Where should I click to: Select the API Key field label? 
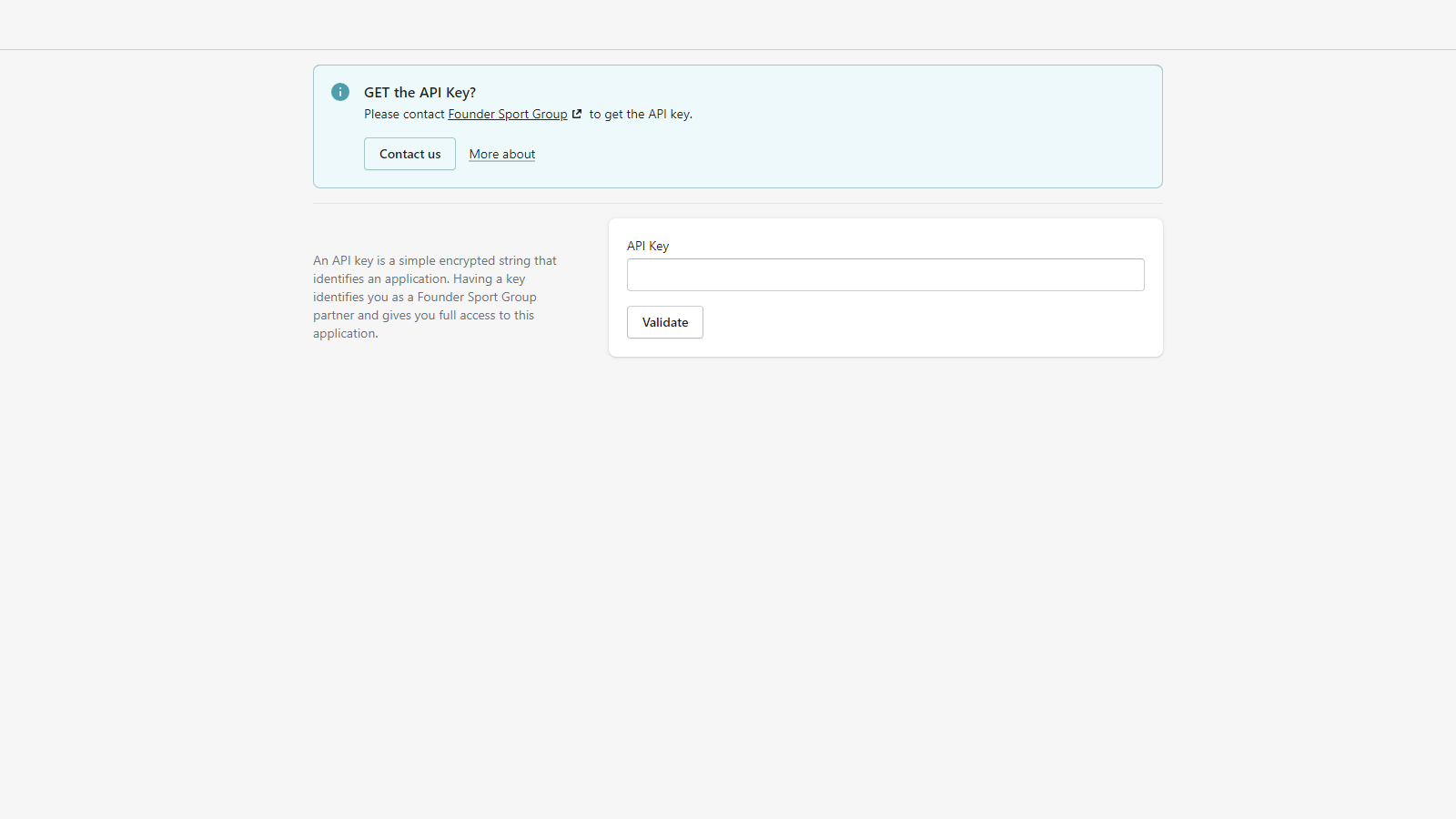[x=647, y=246]
